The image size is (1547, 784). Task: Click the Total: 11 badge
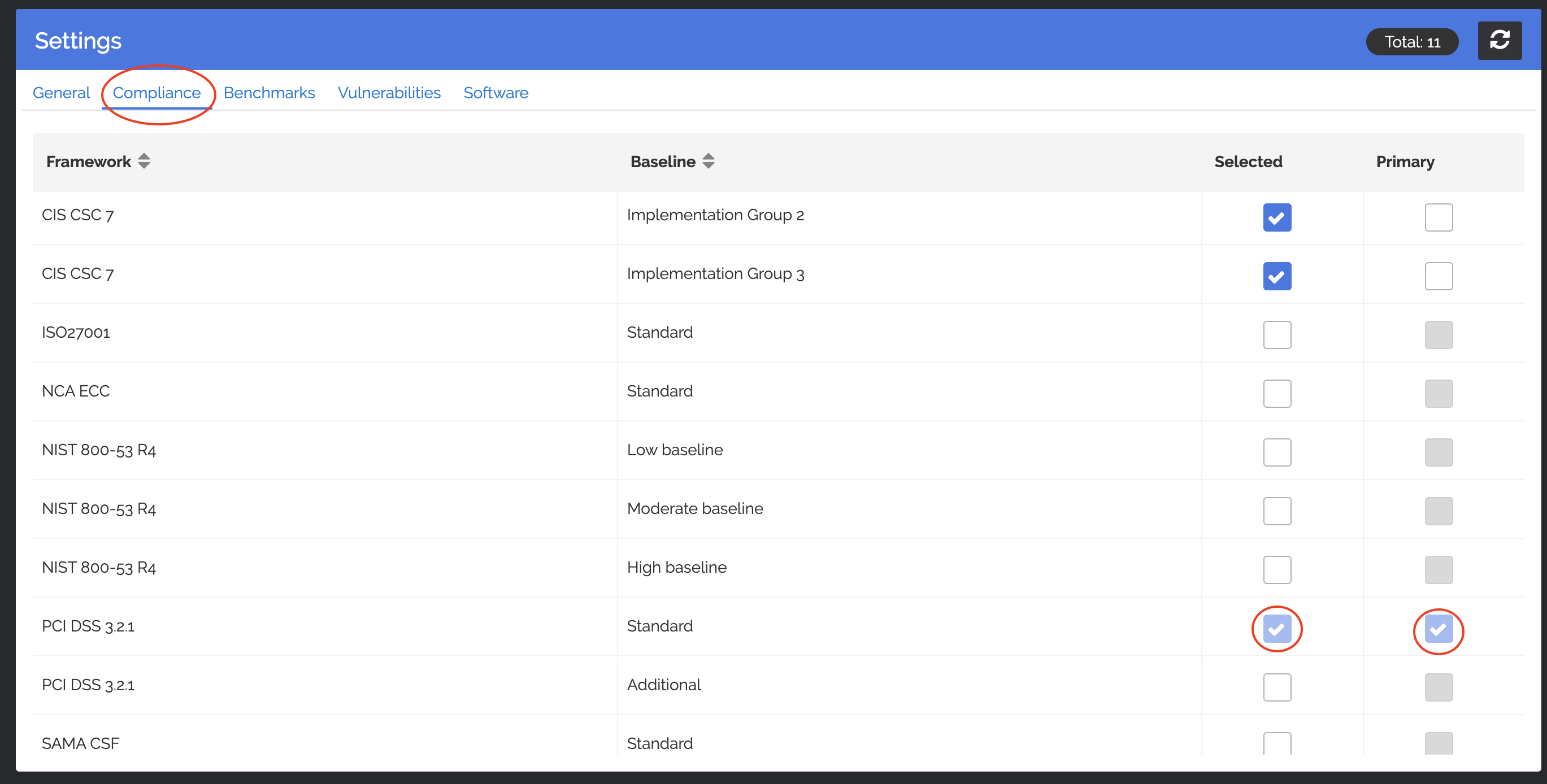1411,42
